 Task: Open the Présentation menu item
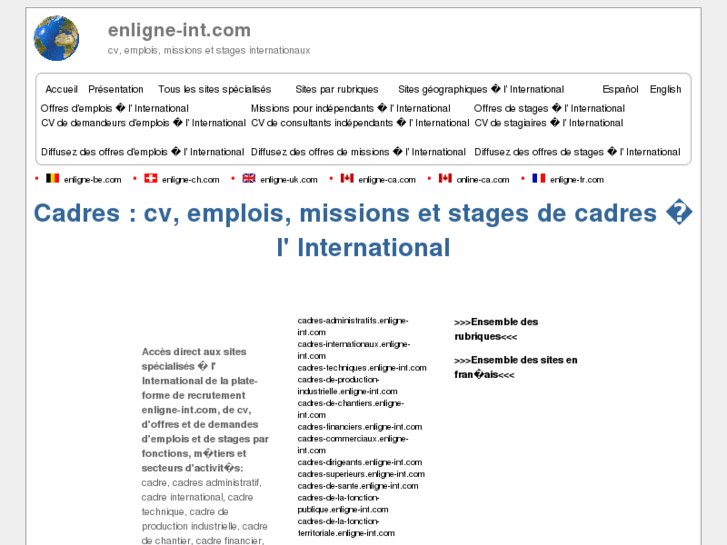coord(116,90)
